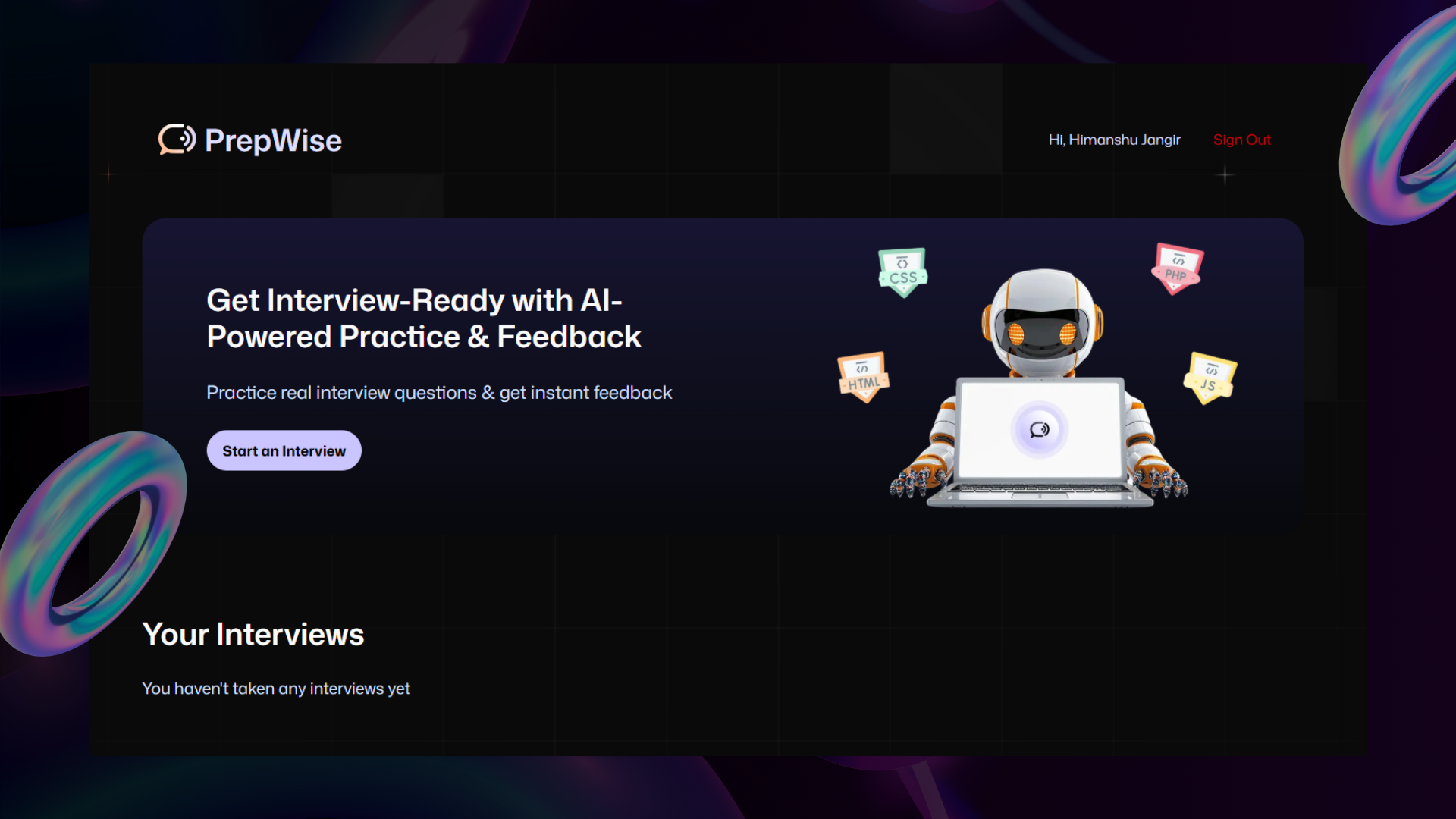Click the PrepWise brand name text
The height and width of the screenshot is (819, 1456).
(273, 140)
